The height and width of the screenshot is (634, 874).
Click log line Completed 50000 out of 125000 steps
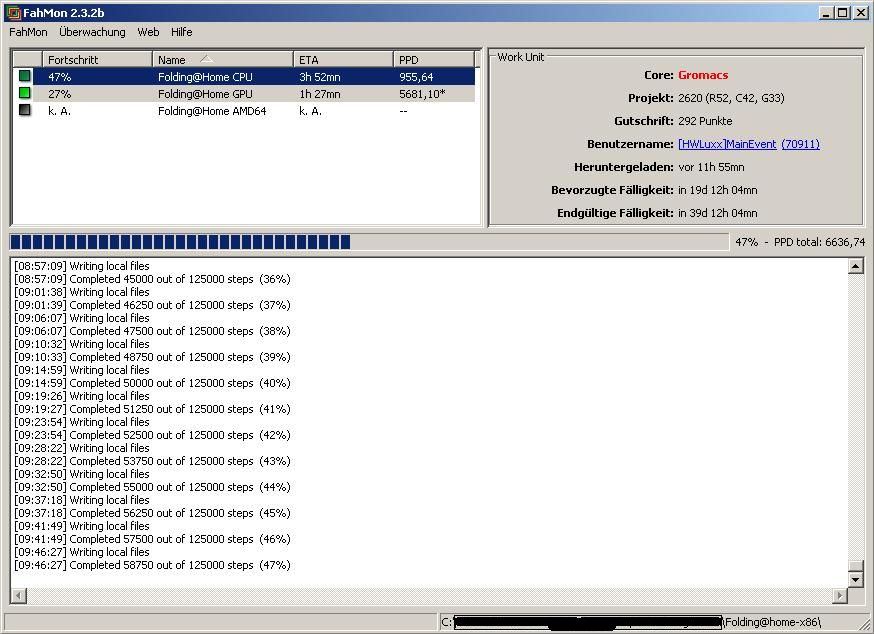pyautogui.click(x=152, y=383)
